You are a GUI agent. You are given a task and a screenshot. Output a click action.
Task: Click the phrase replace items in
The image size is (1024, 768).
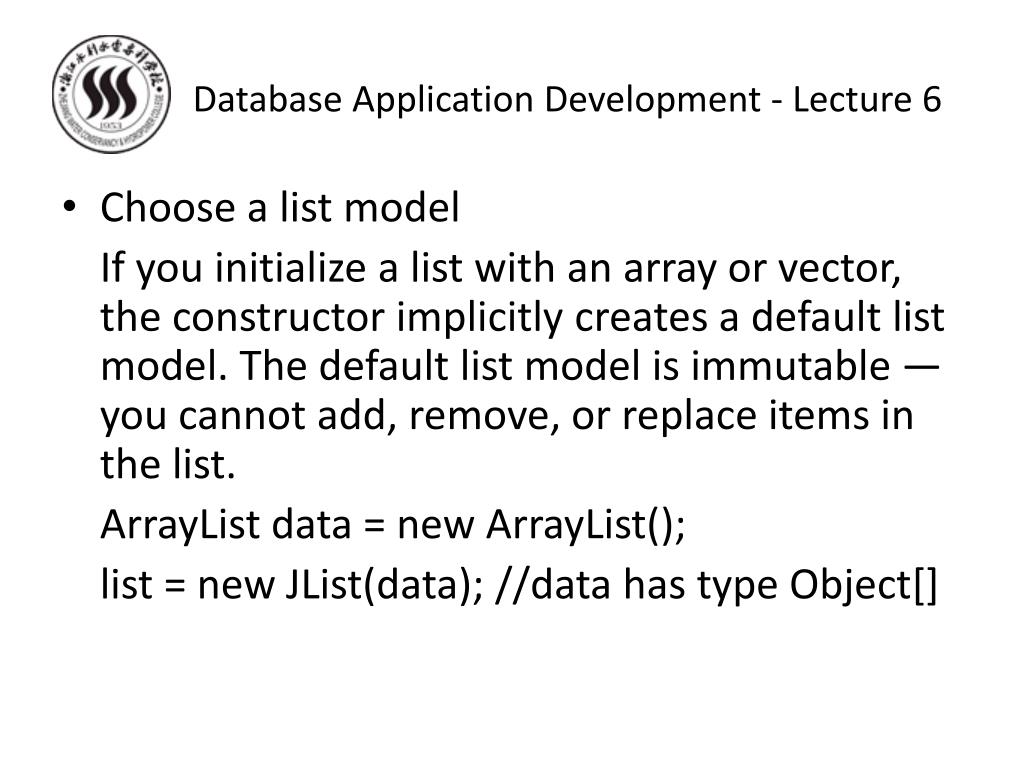[767, 416]
